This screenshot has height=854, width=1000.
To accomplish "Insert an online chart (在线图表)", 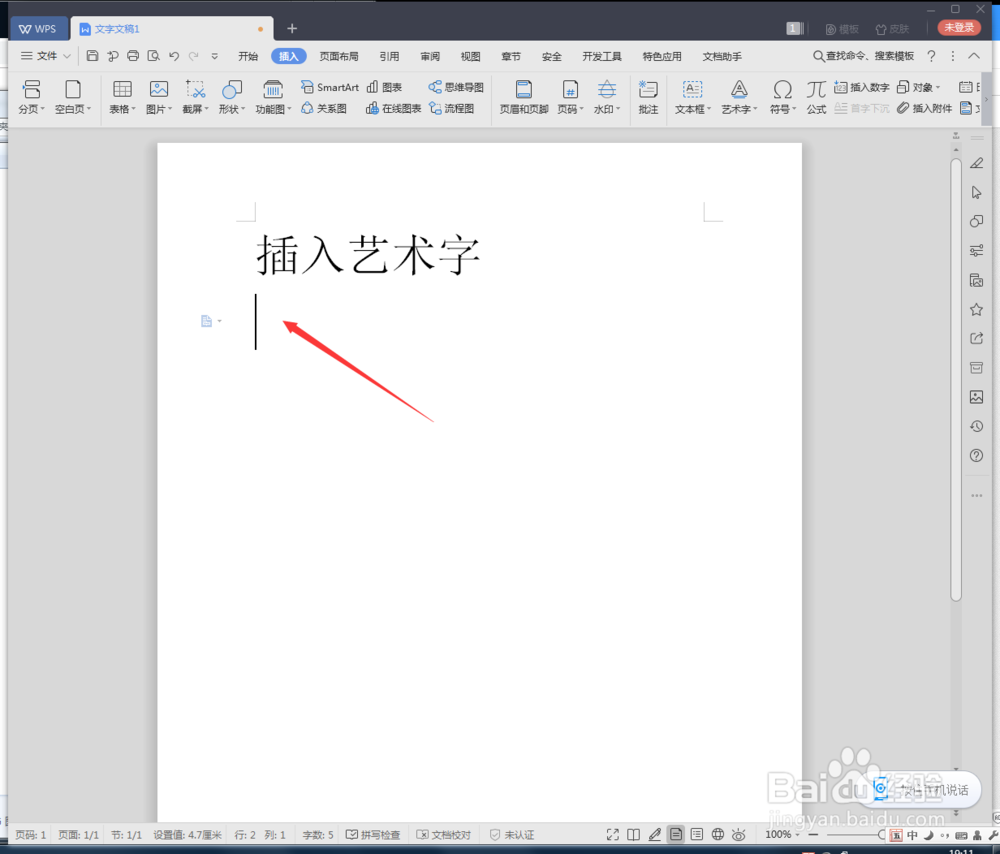I will pos(393,108).
